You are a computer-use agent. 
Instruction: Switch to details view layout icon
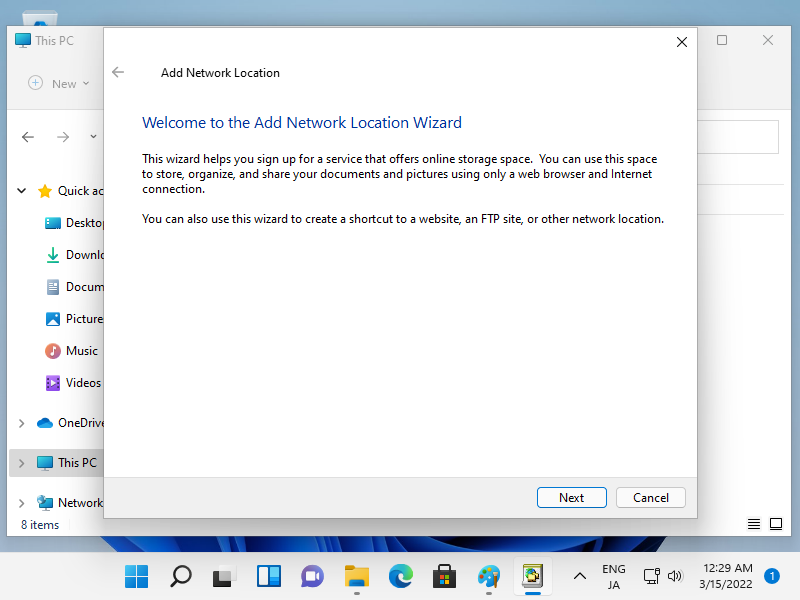[754, 524]
